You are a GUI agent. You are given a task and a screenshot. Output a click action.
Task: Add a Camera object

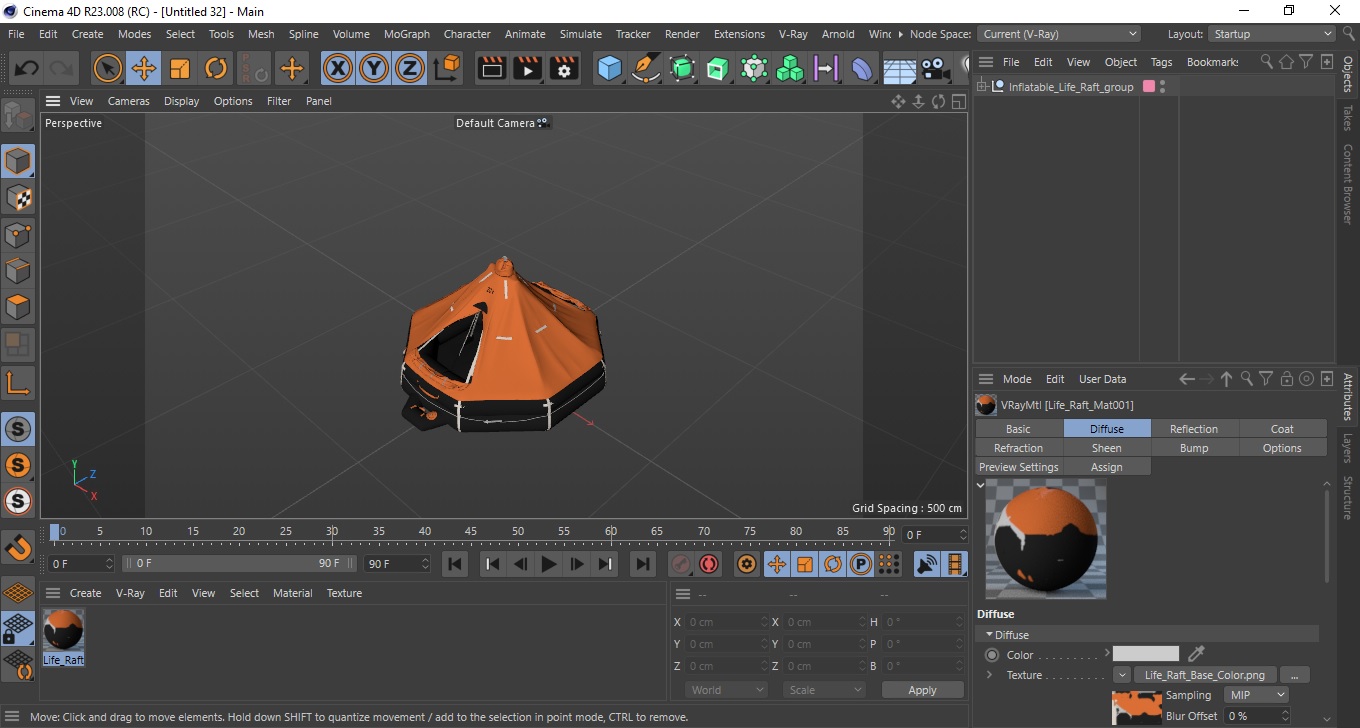935,68
